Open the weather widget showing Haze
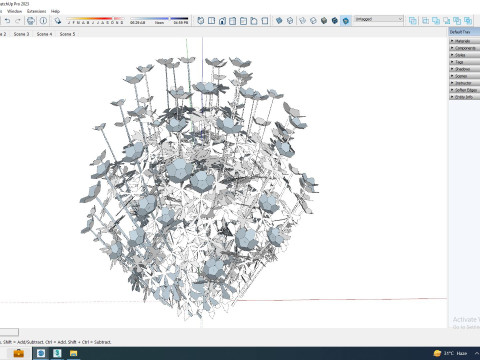The width and height of the screenshot is (480, 360). click(x=450, y=353)
